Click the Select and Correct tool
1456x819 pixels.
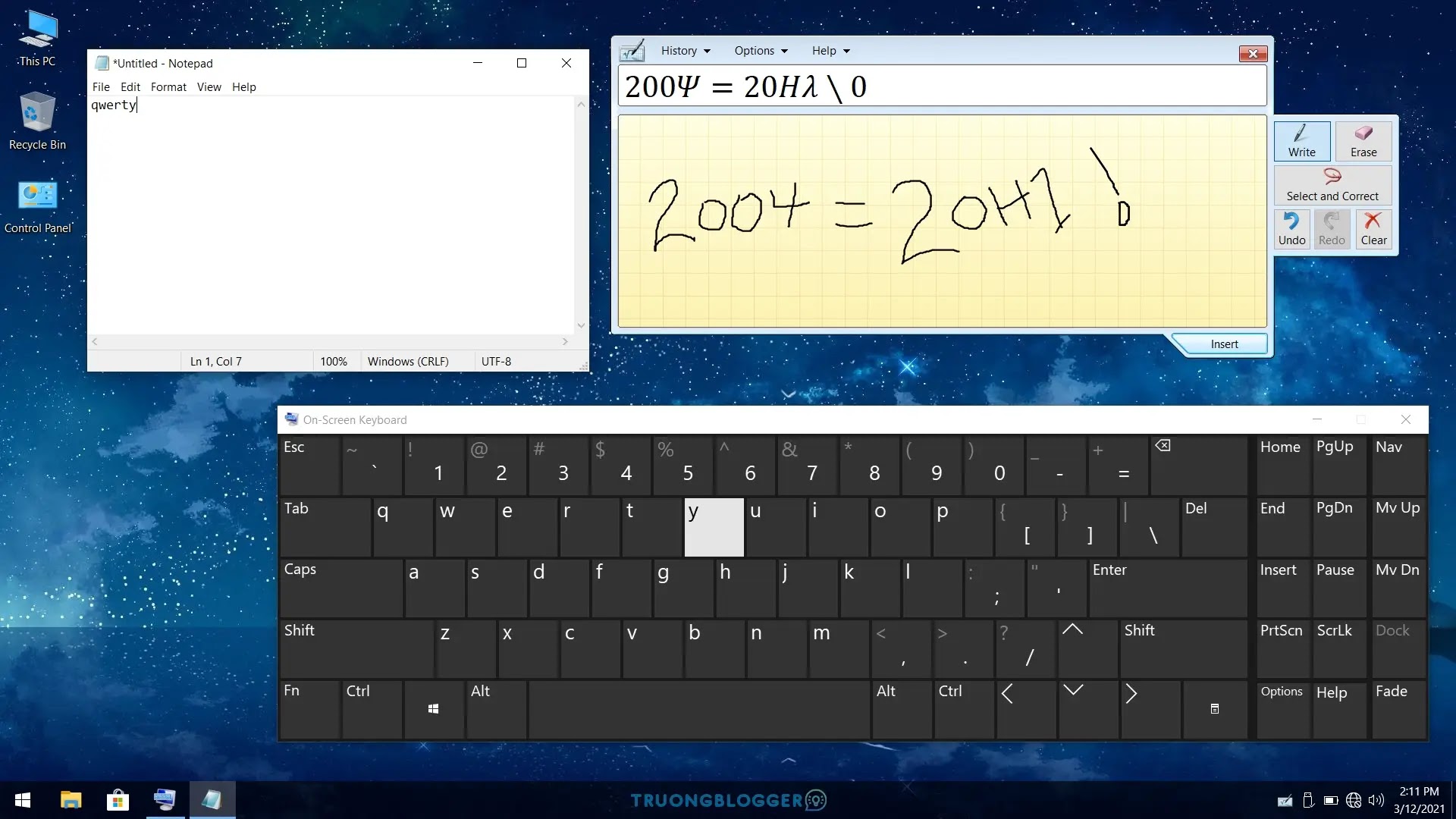click(1333, 184)
